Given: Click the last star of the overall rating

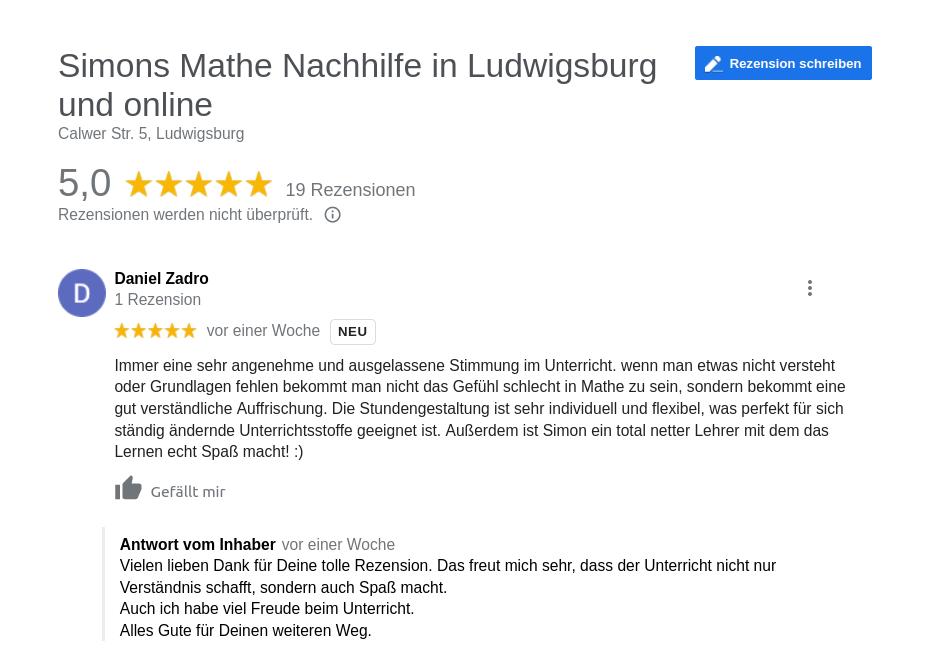Looking at the screenshot, I should click(x=258, y=185).
